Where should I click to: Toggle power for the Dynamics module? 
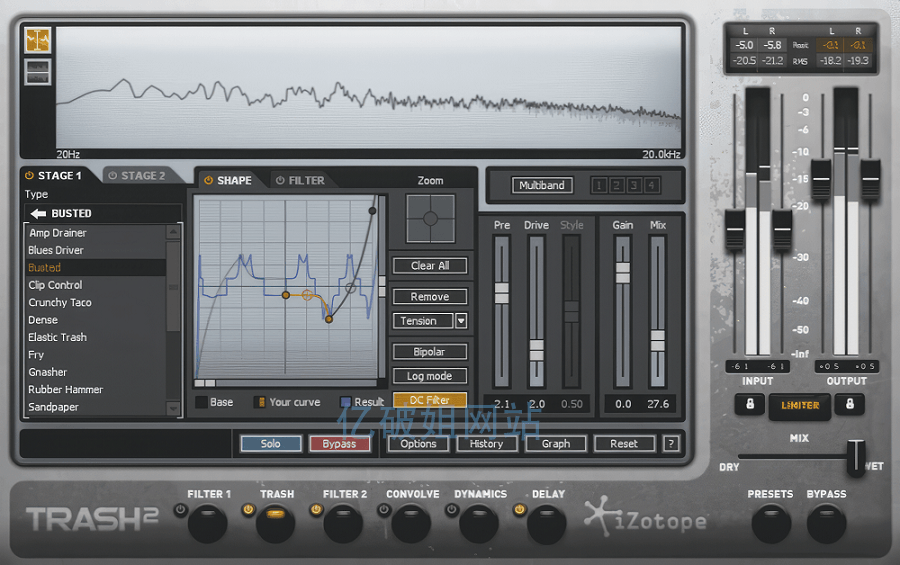pos(451,510)
